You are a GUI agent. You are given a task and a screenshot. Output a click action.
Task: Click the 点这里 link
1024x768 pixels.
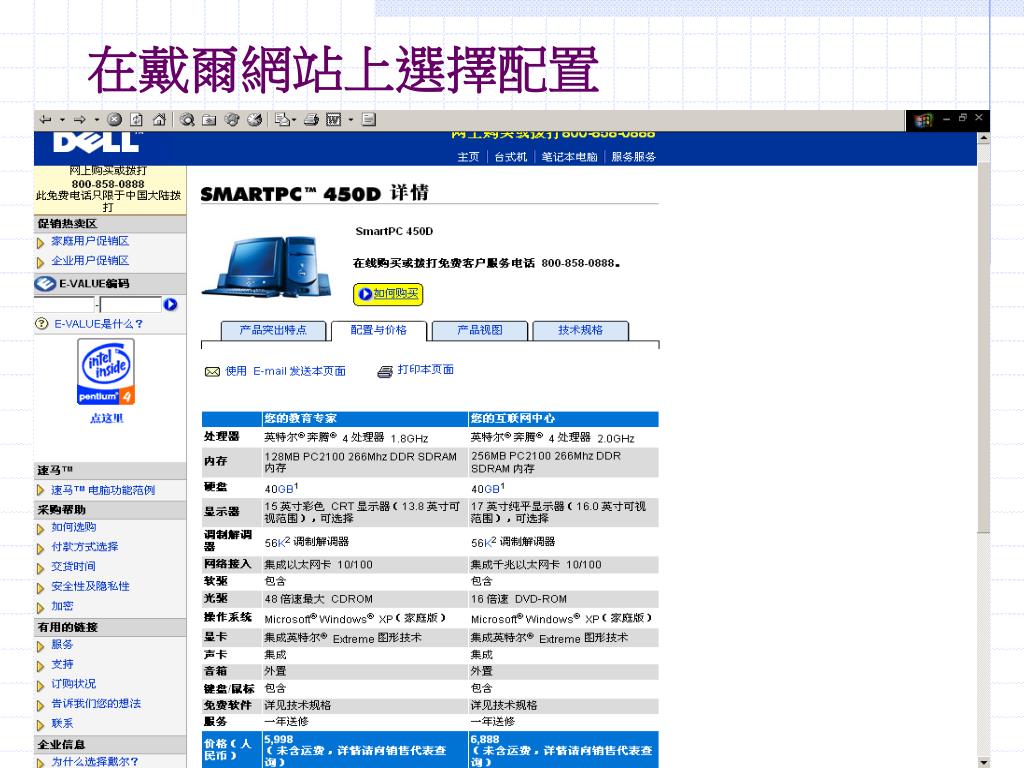coord(106,419)
